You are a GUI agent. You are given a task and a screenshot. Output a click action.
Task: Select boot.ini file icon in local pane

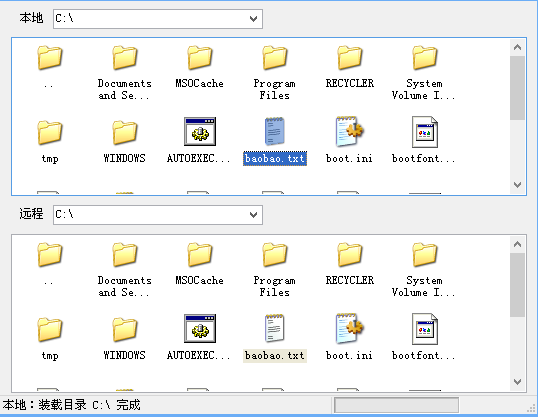pos(350,131)
